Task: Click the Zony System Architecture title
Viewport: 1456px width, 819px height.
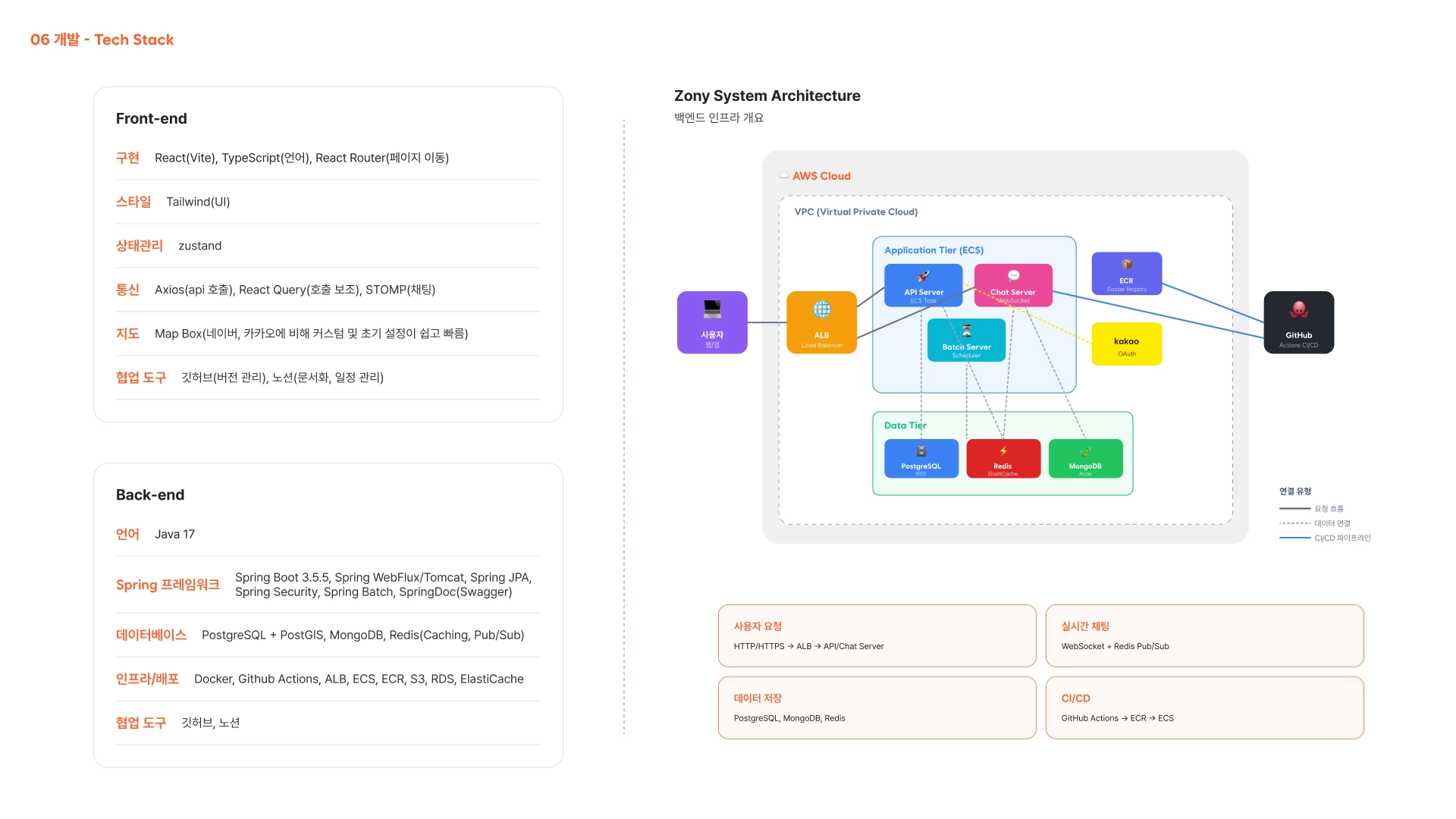Action: [767, 96]
